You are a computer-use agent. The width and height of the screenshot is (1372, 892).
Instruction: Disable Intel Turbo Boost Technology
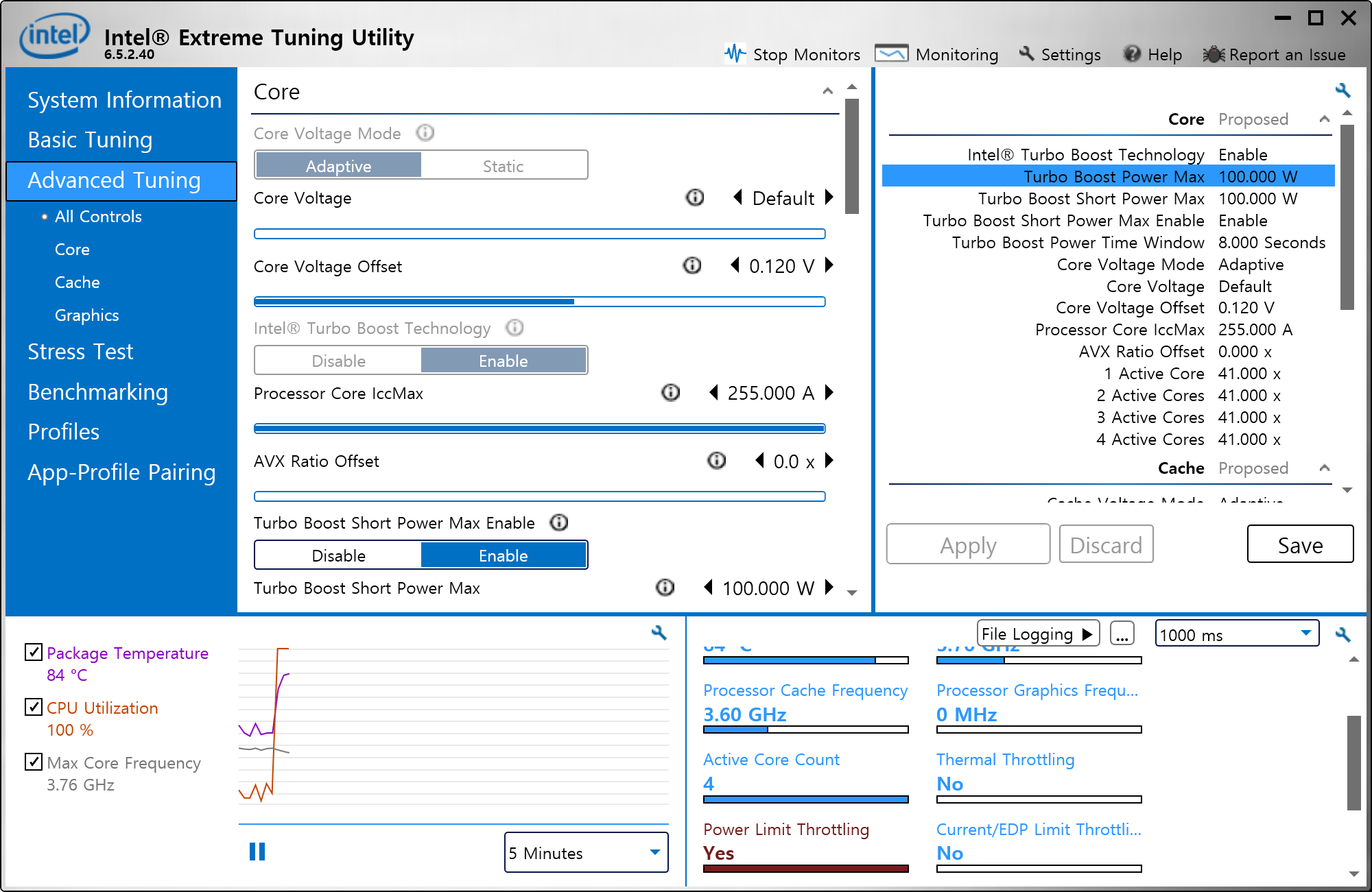tap(338, 361)
